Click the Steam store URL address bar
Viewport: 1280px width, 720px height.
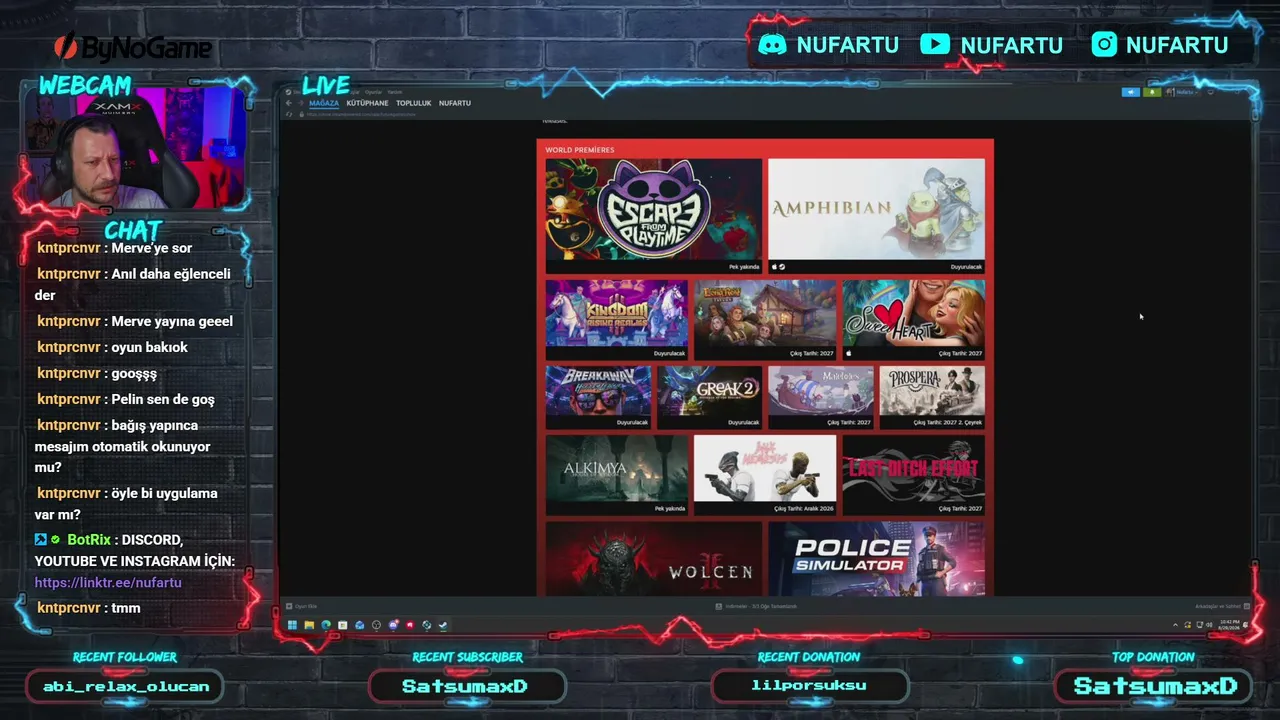pos(360,115)
